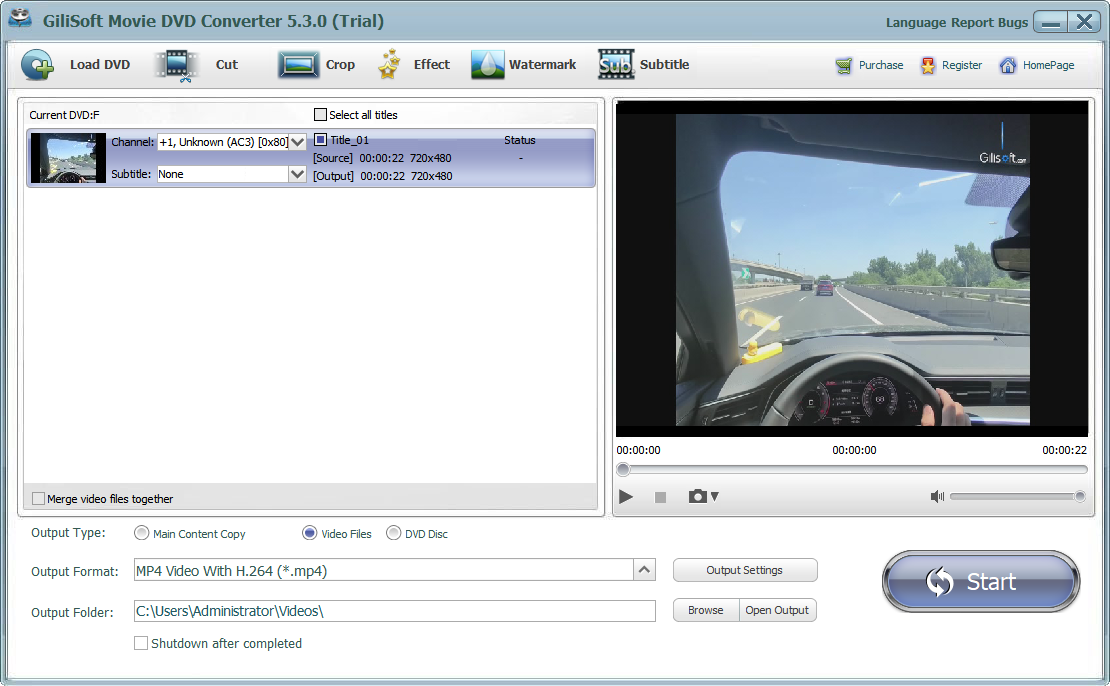The width and height of the screenshot is (1110, 686).
Task: Click the Current DVD:F label
Action: 64,115
